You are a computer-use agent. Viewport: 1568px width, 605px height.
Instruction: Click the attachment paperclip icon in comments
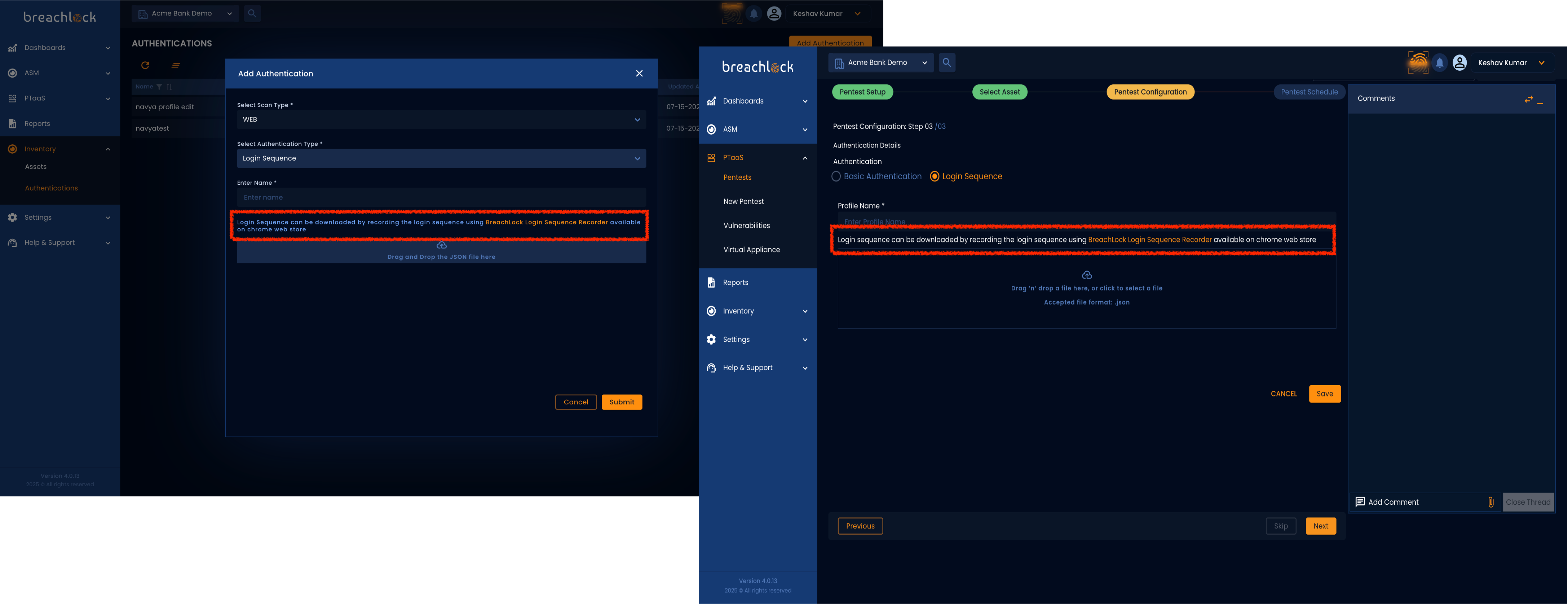pos(1491,502)
